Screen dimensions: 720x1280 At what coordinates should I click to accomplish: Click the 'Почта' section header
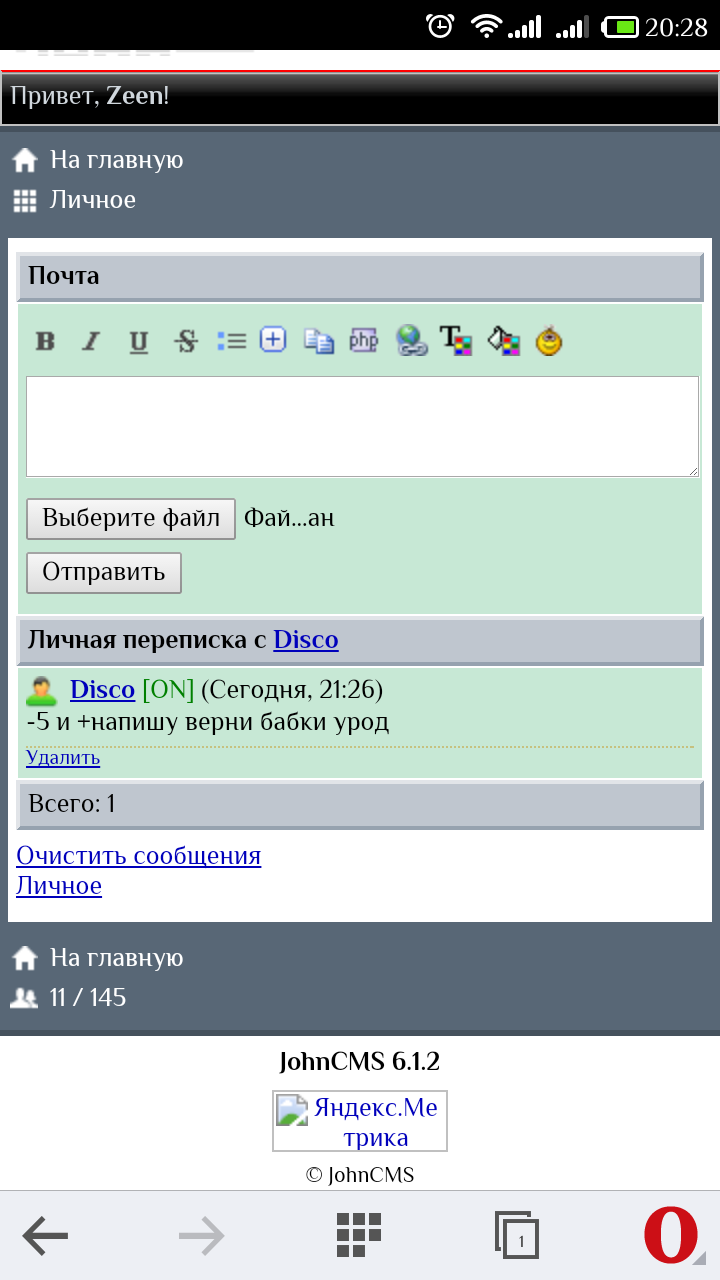coord(360,277)
